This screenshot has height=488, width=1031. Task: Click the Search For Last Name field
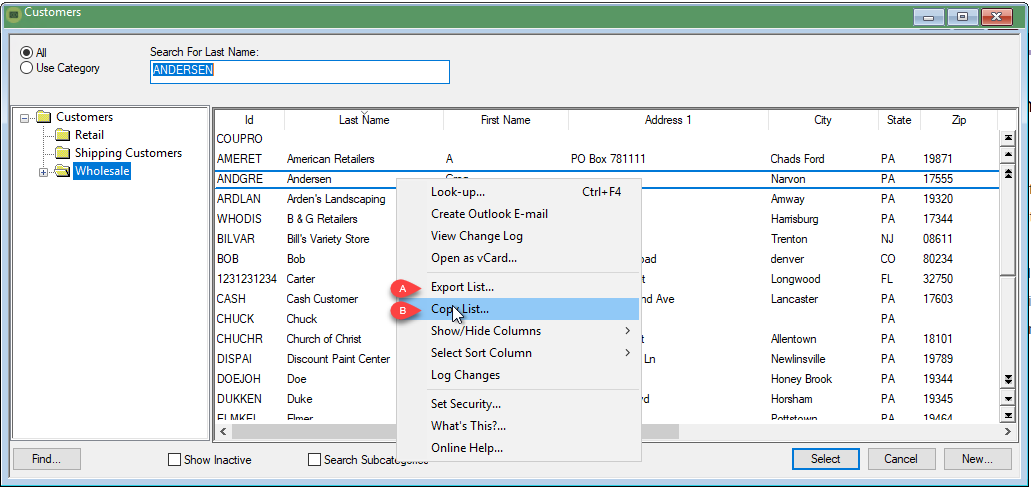click(299, 72)
